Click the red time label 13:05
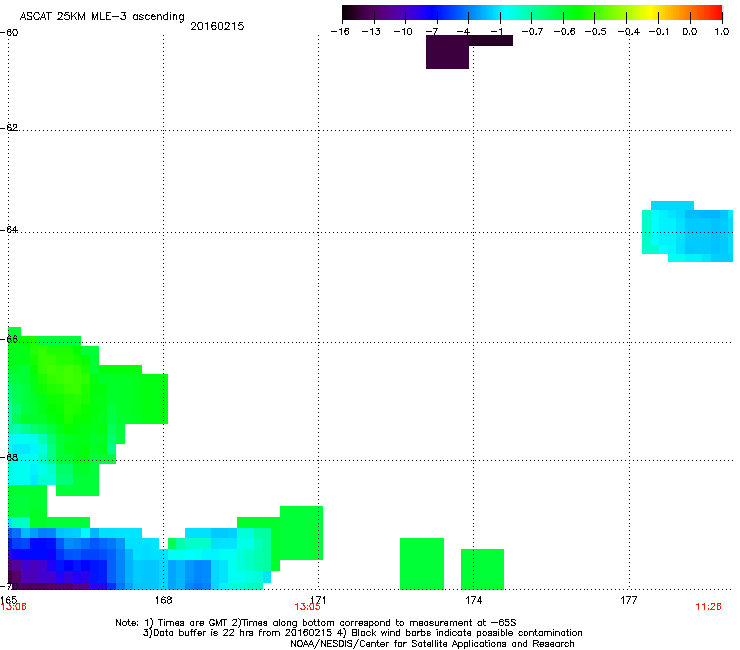The image size is (740, 650). tap(307, 607)
